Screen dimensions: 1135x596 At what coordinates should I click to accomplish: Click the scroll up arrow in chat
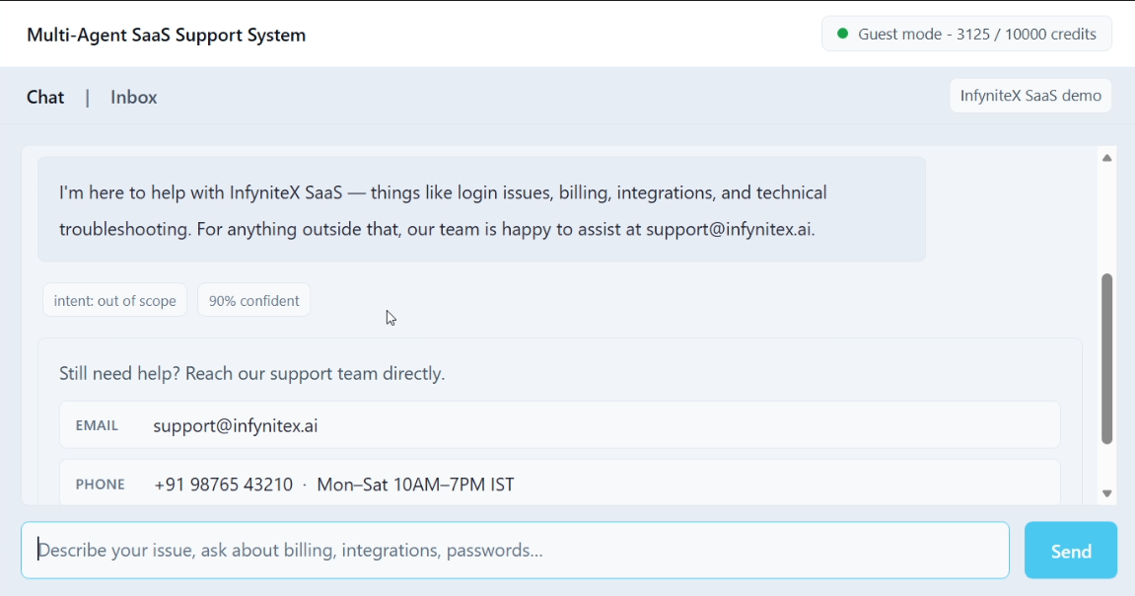tap(1107, 158)
